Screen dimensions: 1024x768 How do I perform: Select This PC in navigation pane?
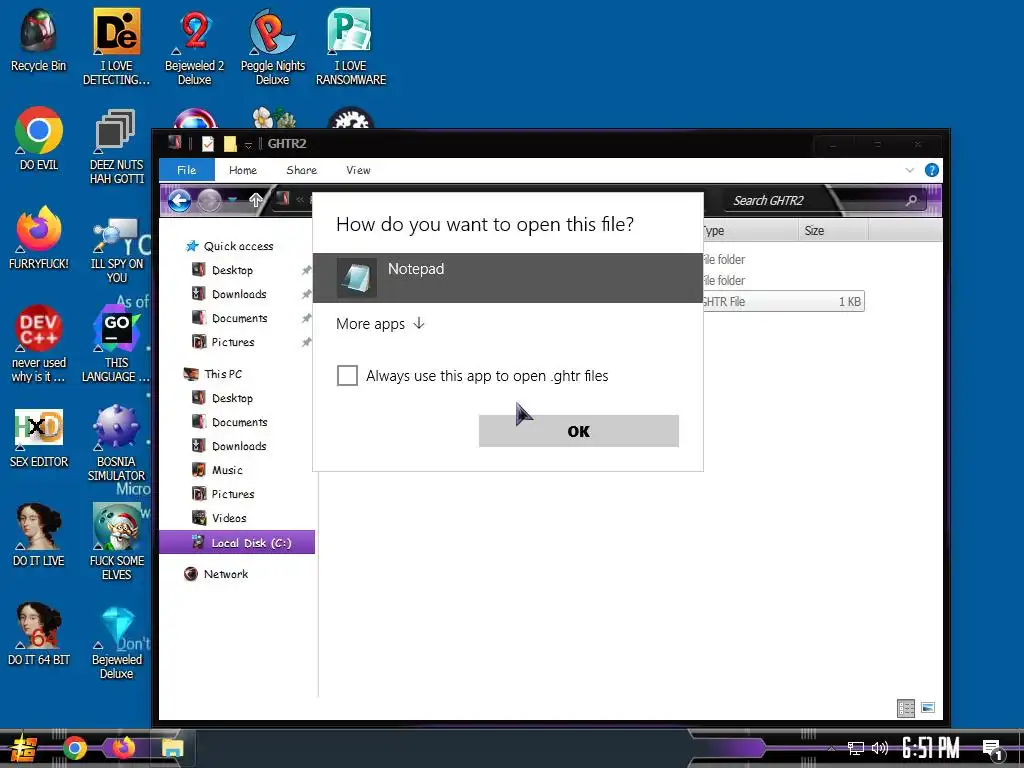223,374
